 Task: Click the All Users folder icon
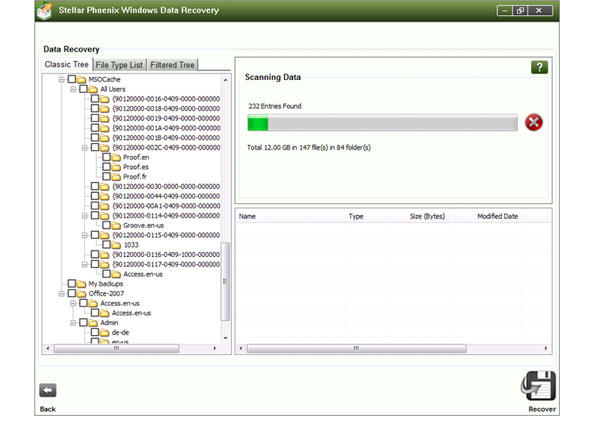93,89
